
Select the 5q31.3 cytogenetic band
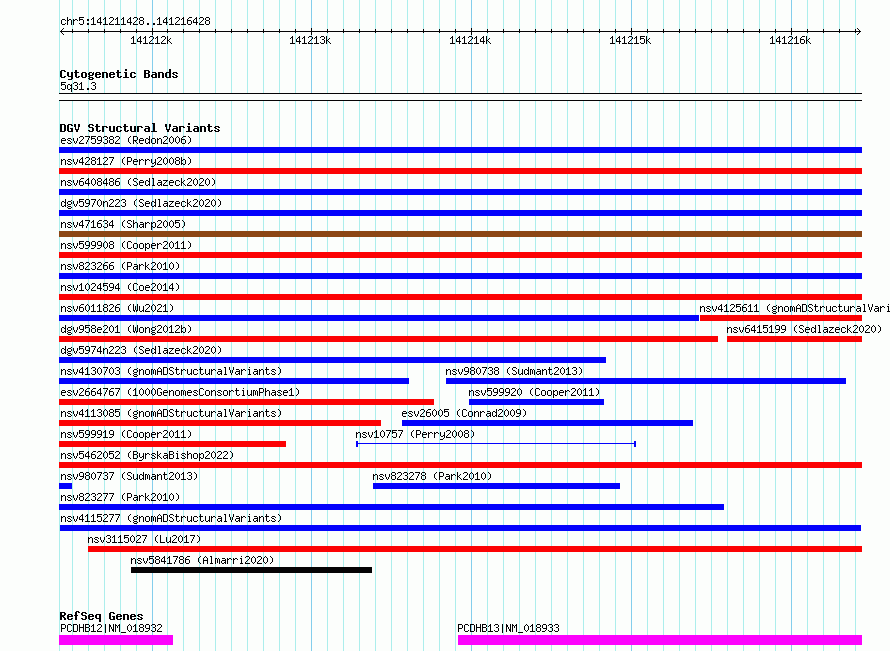(x=460, y=97)
